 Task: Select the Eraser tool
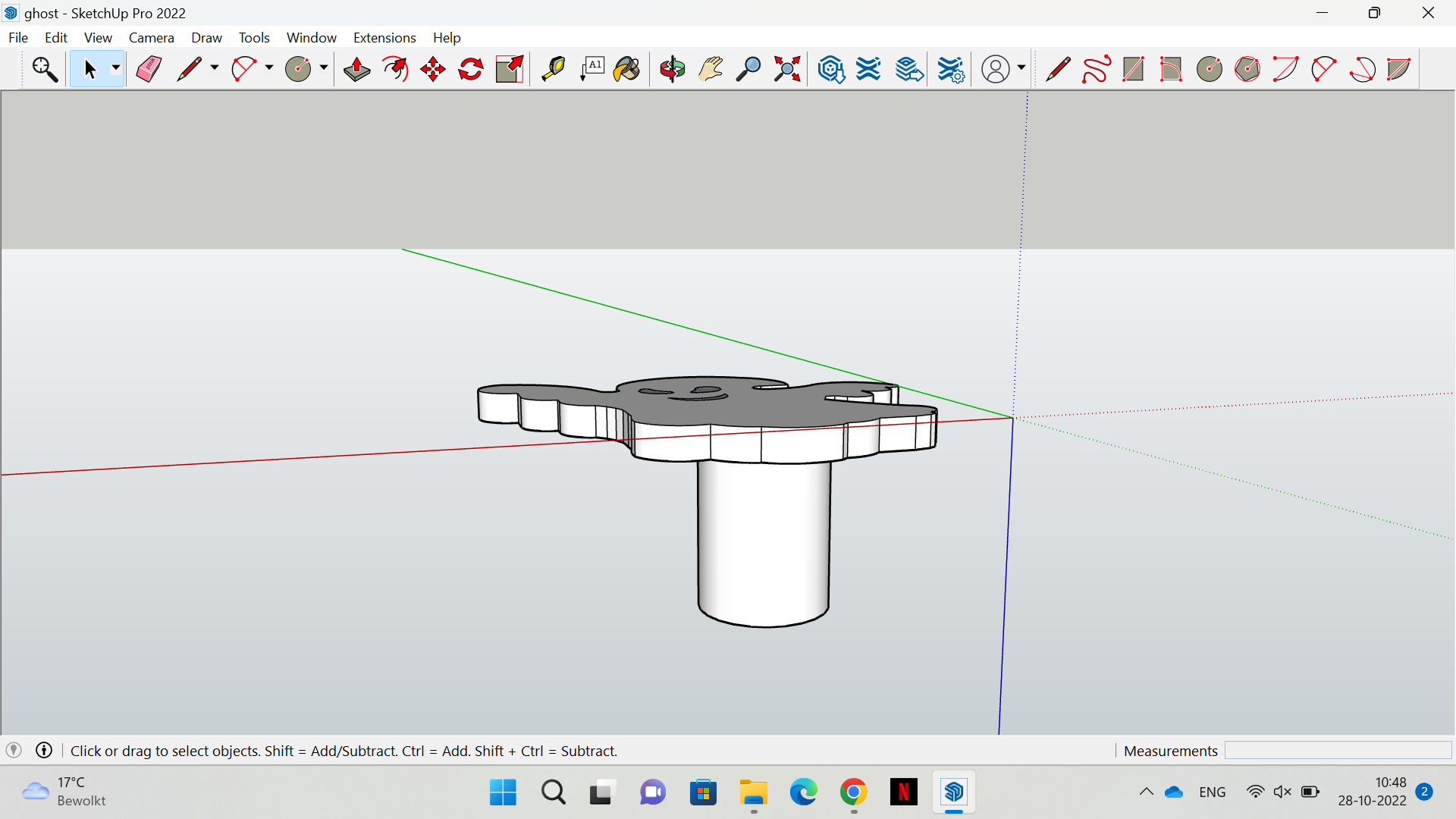[x=148, y=68]
